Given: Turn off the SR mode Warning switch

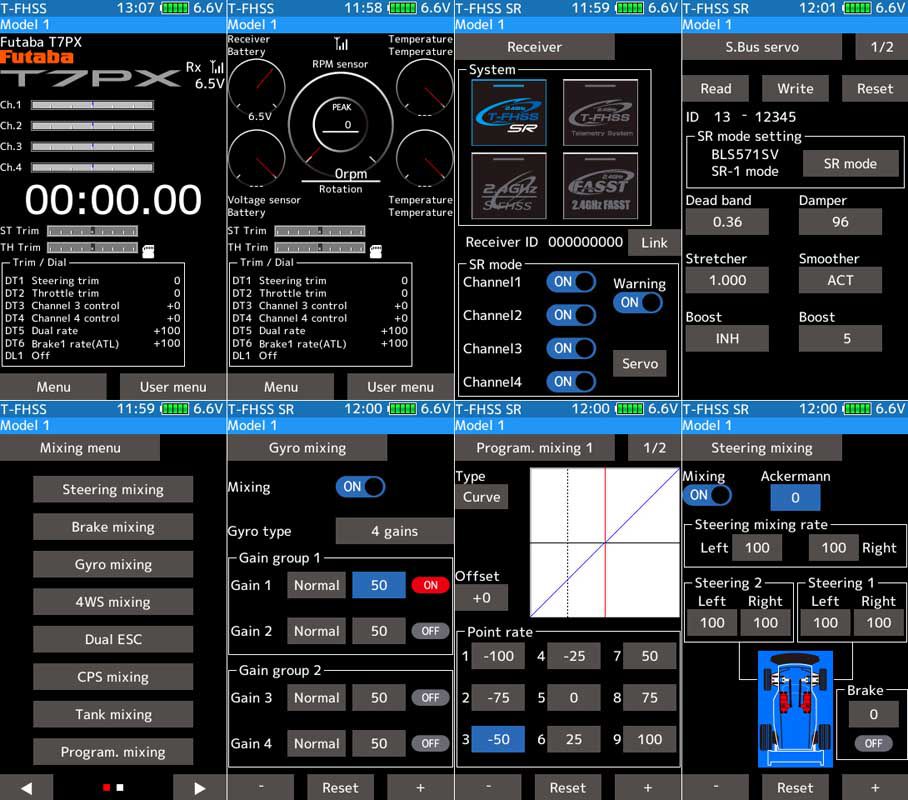Looking at the screenshot, I should pos(638,302).
